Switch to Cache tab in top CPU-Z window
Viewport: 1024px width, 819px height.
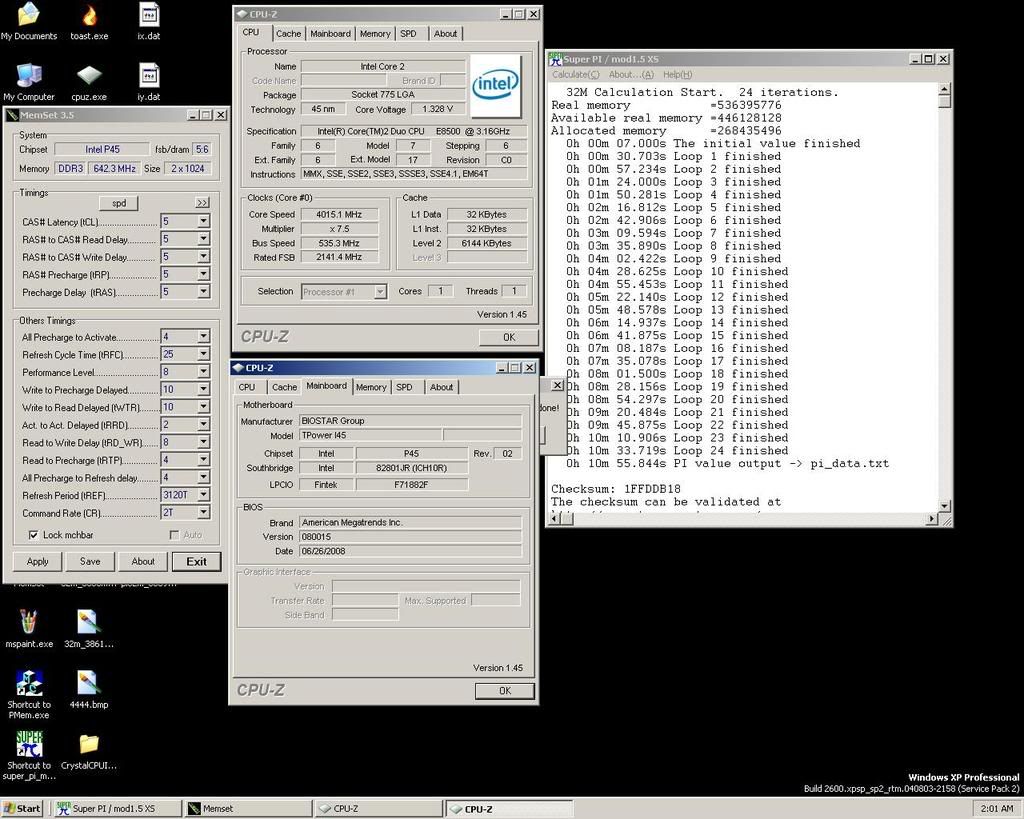click(288, 33)
